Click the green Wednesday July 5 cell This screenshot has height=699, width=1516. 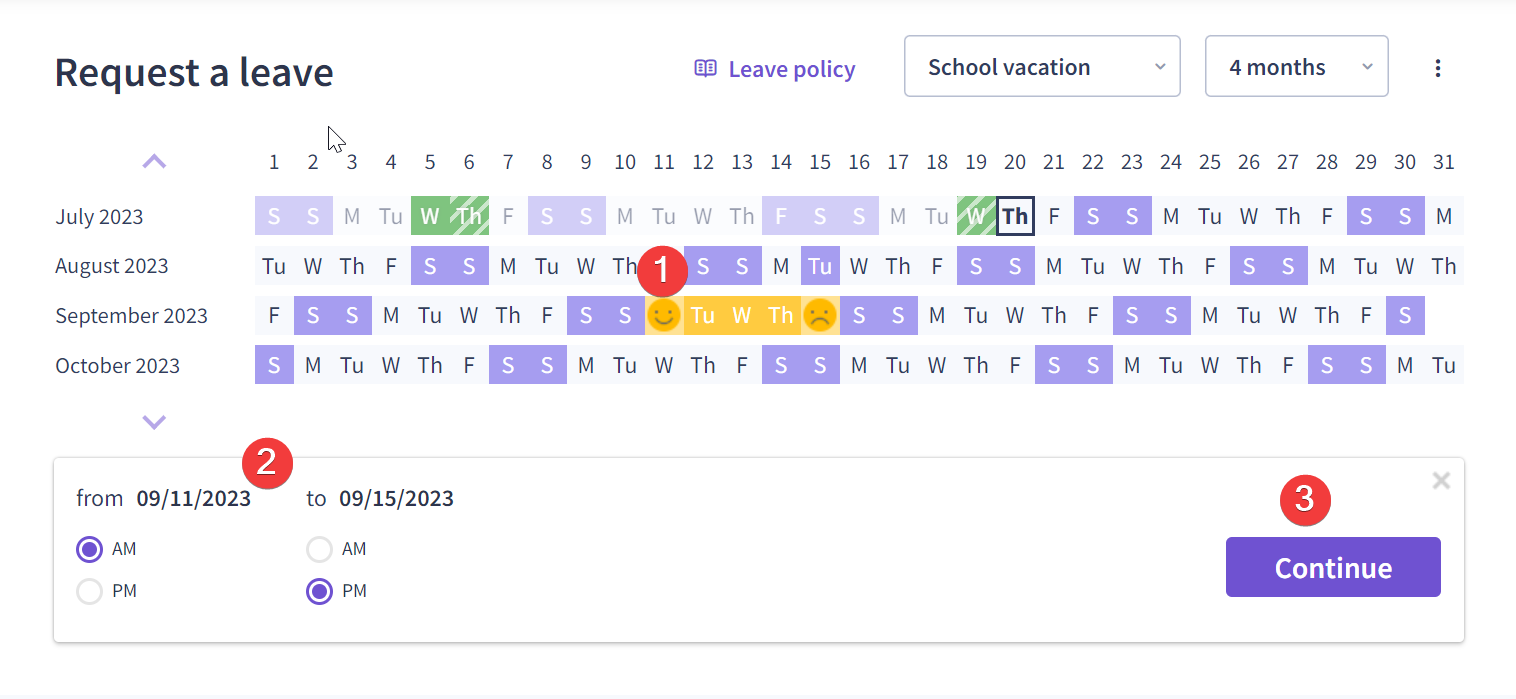[430, 216]
